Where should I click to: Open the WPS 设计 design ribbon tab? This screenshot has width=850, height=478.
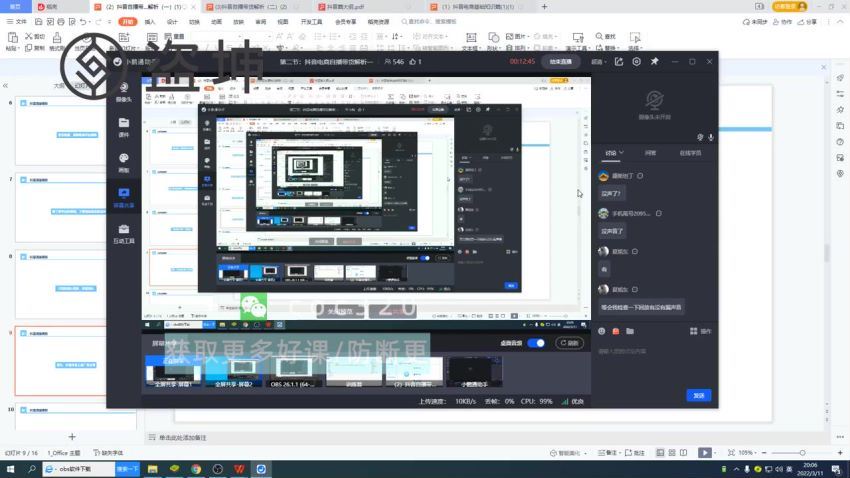point(172,22)
